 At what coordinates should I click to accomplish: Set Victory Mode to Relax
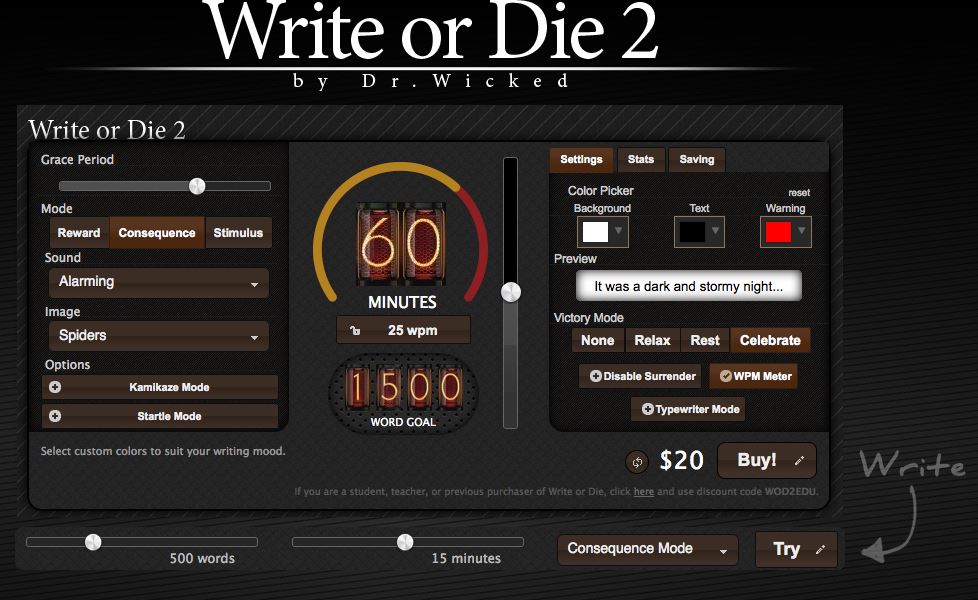[x=652, y=340]
